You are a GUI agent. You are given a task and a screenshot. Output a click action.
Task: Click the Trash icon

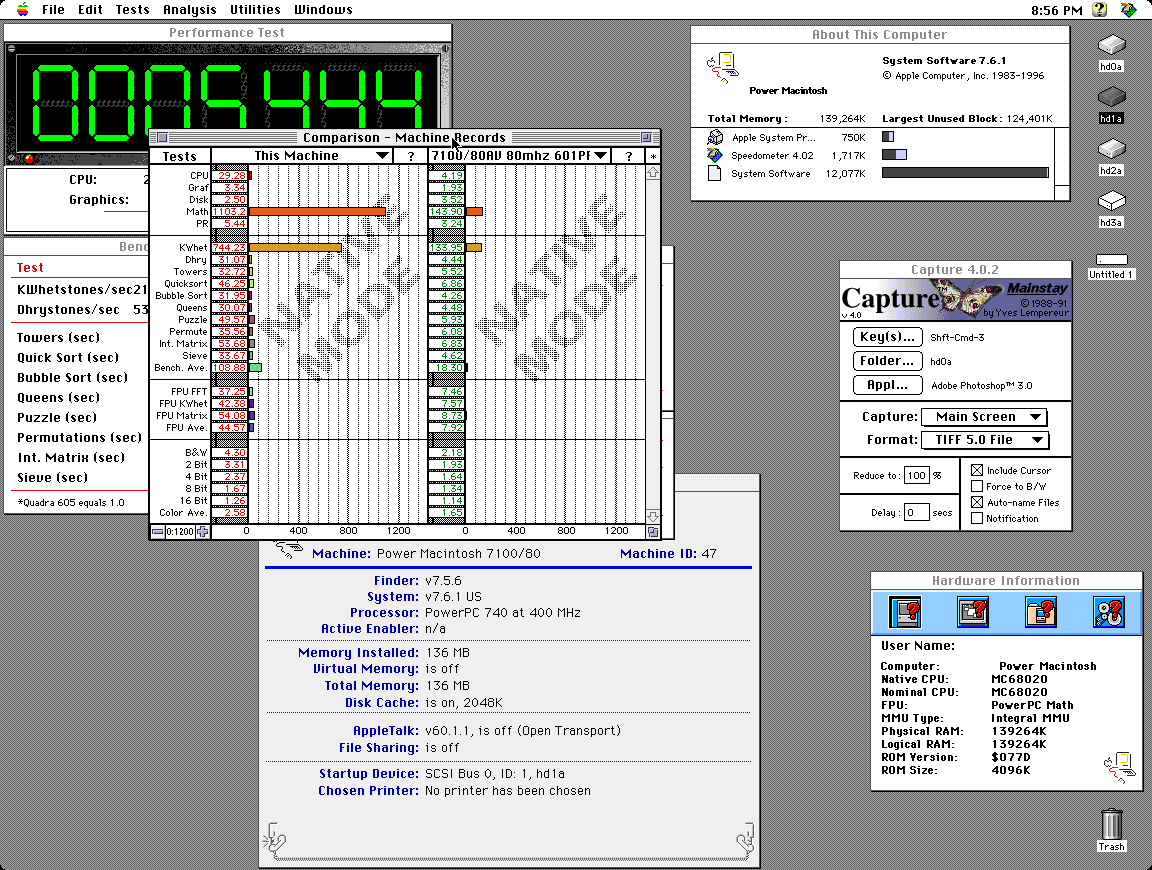(x=1111, y=826)
